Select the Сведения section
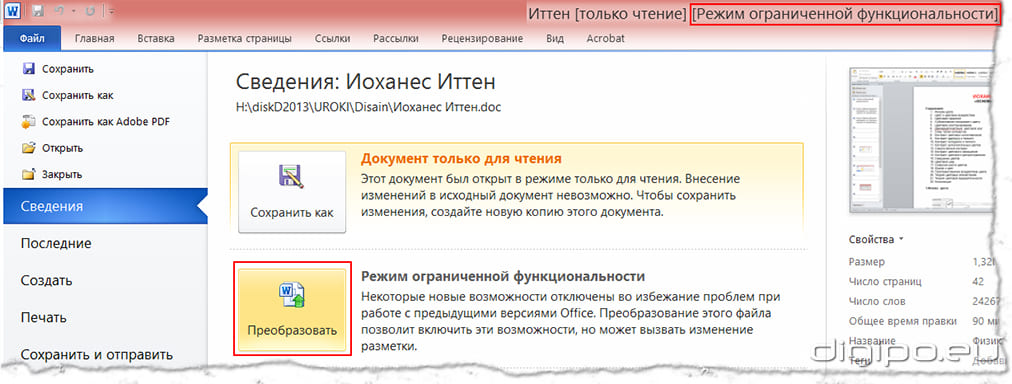 click(x=105, y=206)
